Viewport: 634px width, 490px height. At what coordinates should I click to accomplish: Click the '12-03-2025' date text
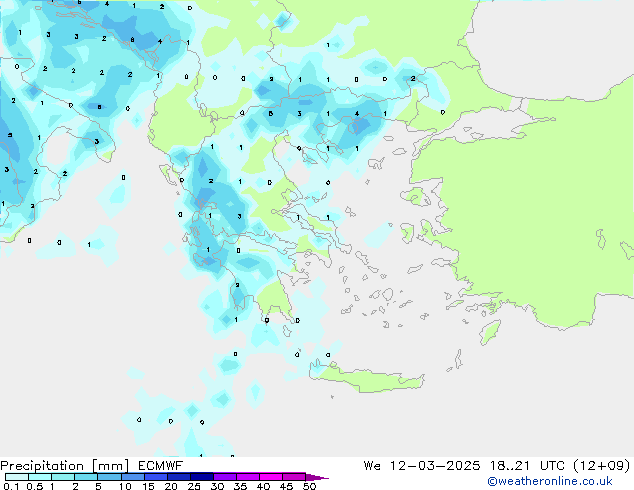tap(435, 466)
